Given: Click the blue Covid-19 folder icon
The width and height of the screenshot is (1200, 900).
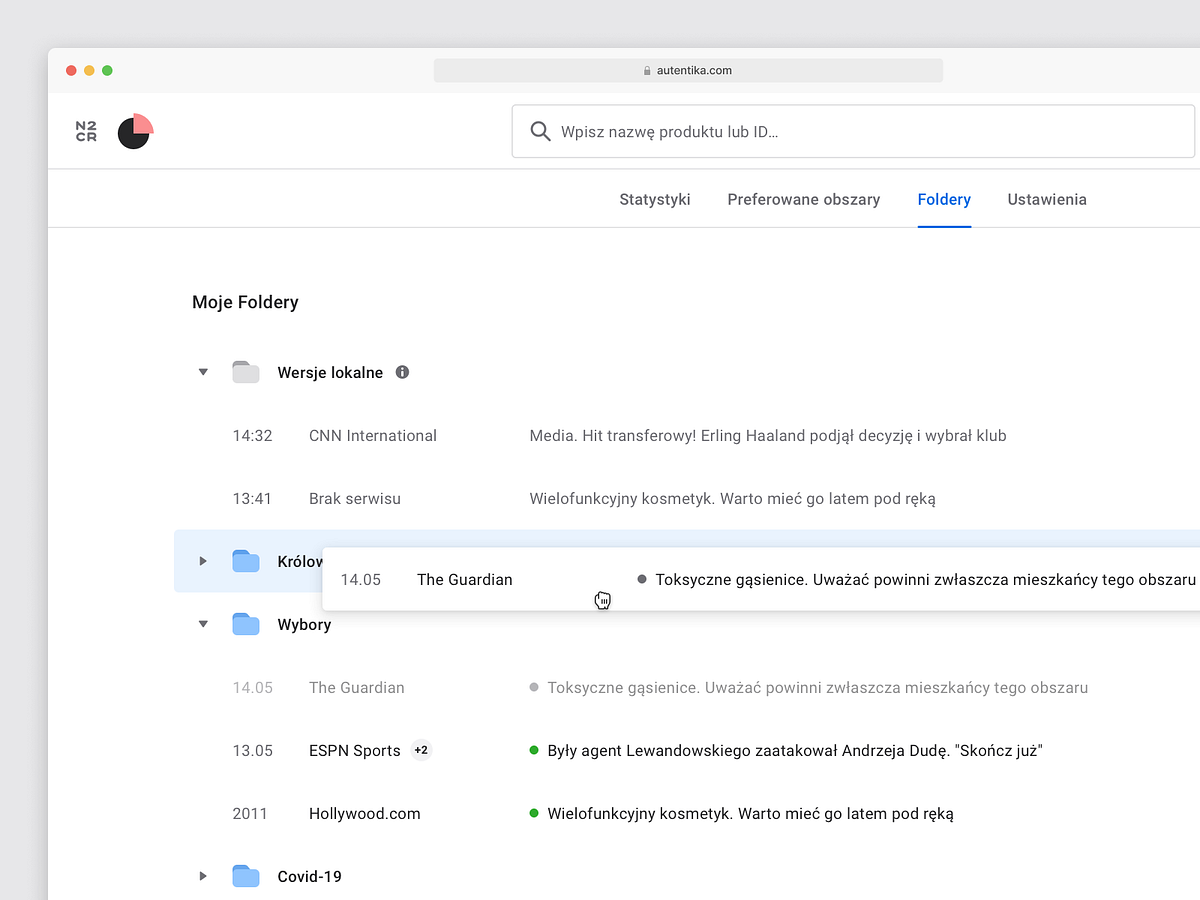Looking at the screenshot, I should click(x=245, y=876).
